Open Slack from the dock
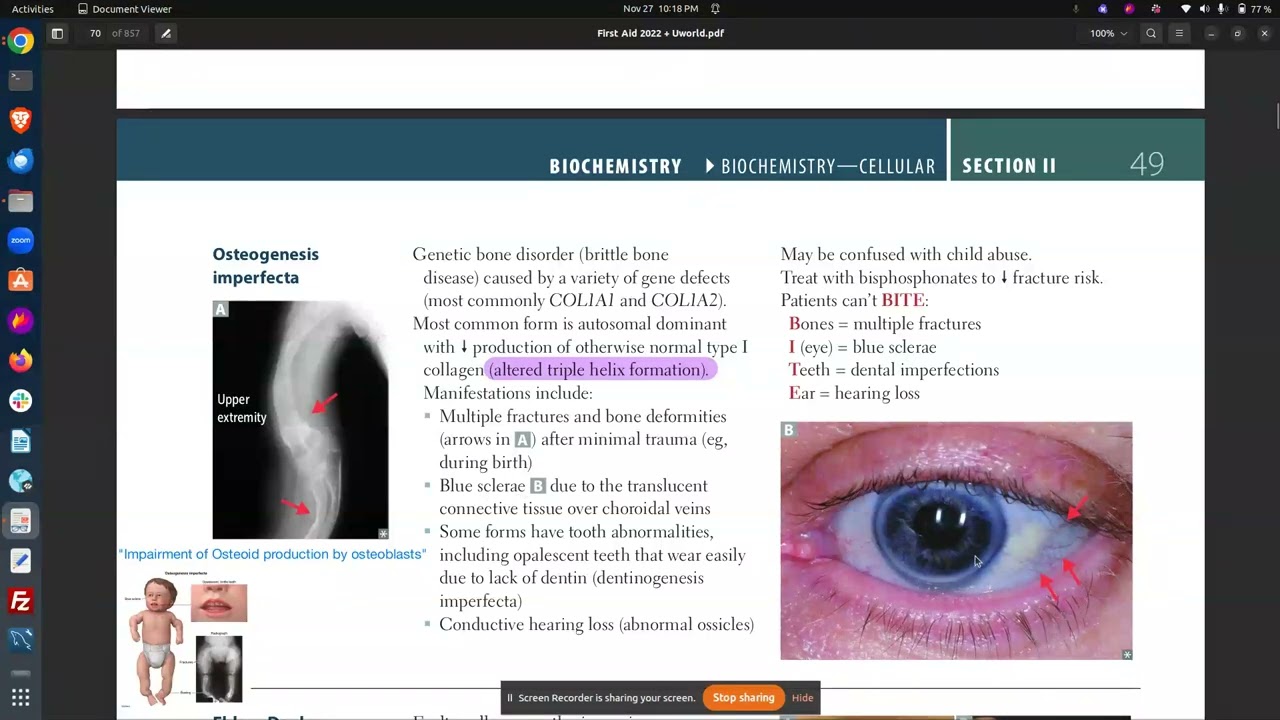Viewport: 1280px width, 720px height. (x=20, y=400)
